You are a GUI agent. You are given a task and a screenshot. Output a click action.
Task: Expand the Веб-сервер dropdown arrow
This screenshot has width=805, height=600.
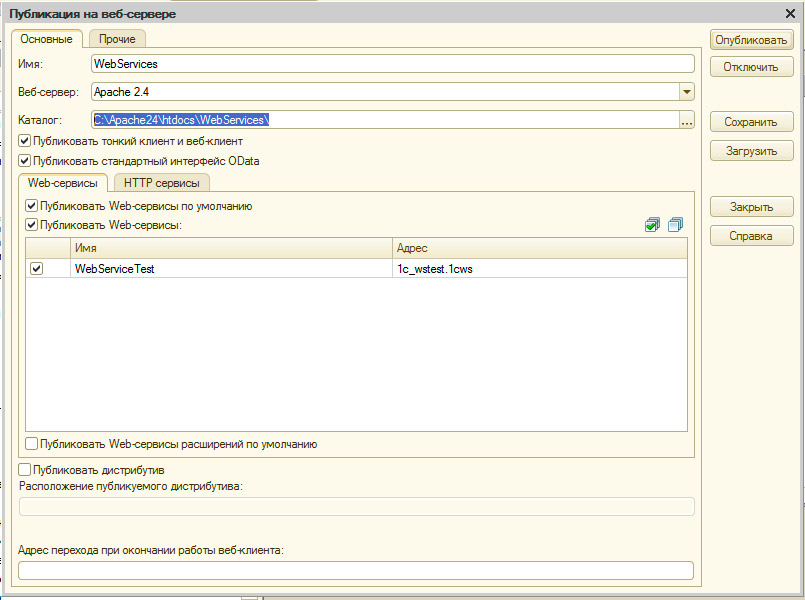click(687, 92)
